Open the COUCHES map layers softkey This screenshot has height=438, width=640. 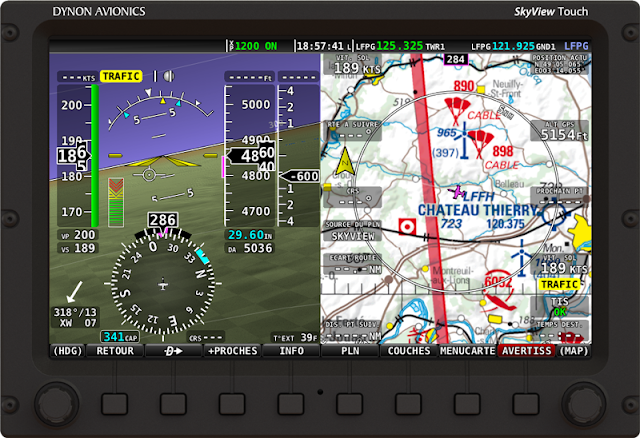tap(409, 351)
